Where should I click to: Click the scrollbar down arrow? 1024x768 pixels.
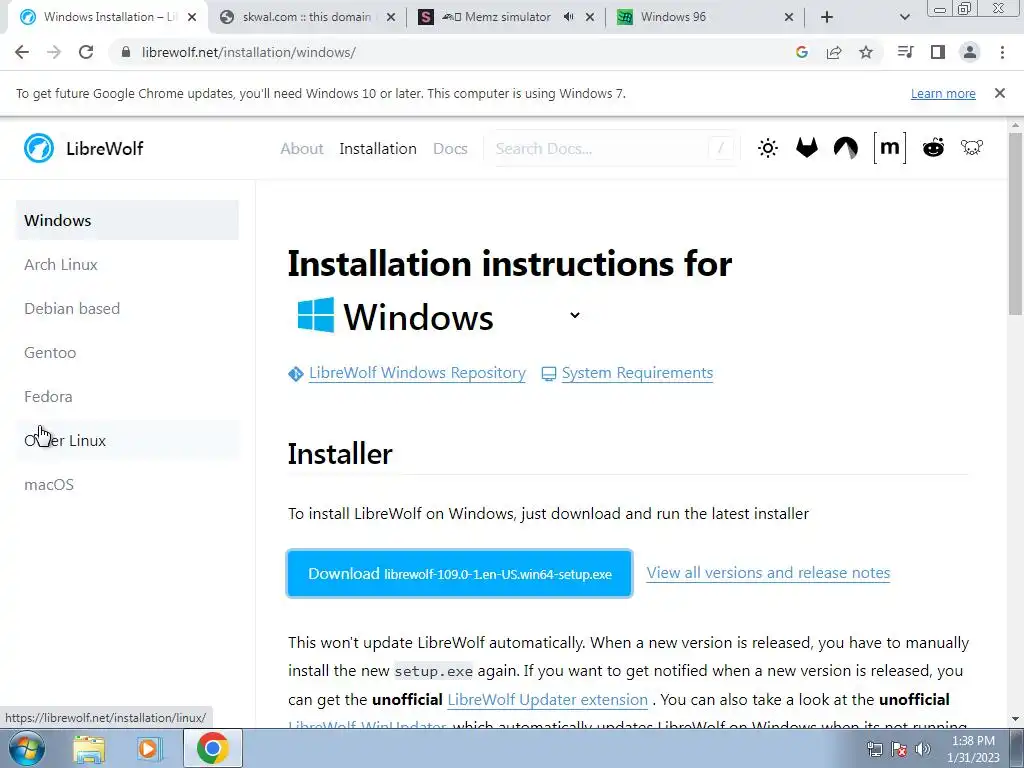[1016, 718]
